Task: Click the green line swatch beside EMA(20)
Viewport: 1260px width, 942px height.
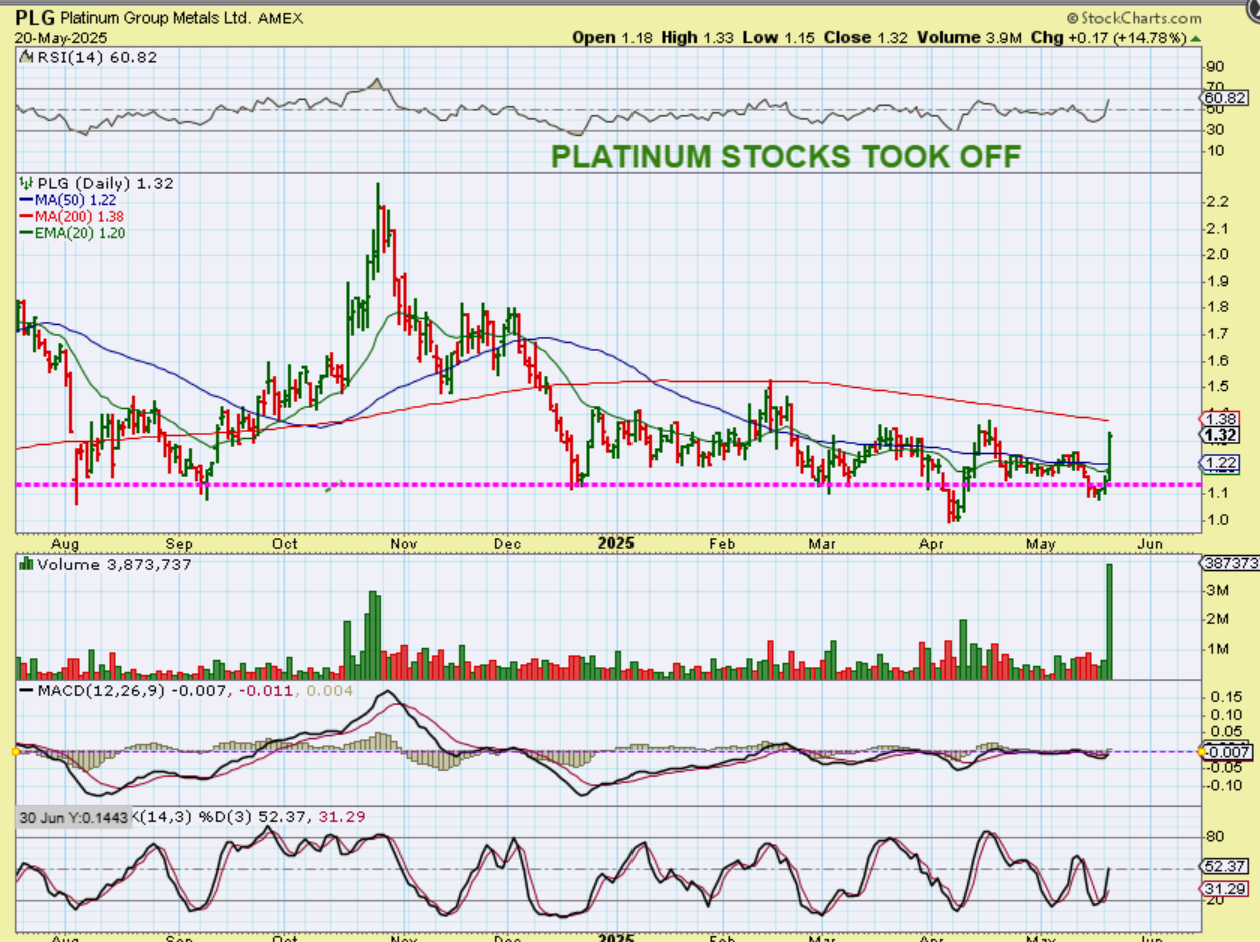Action: click(26, 233)
